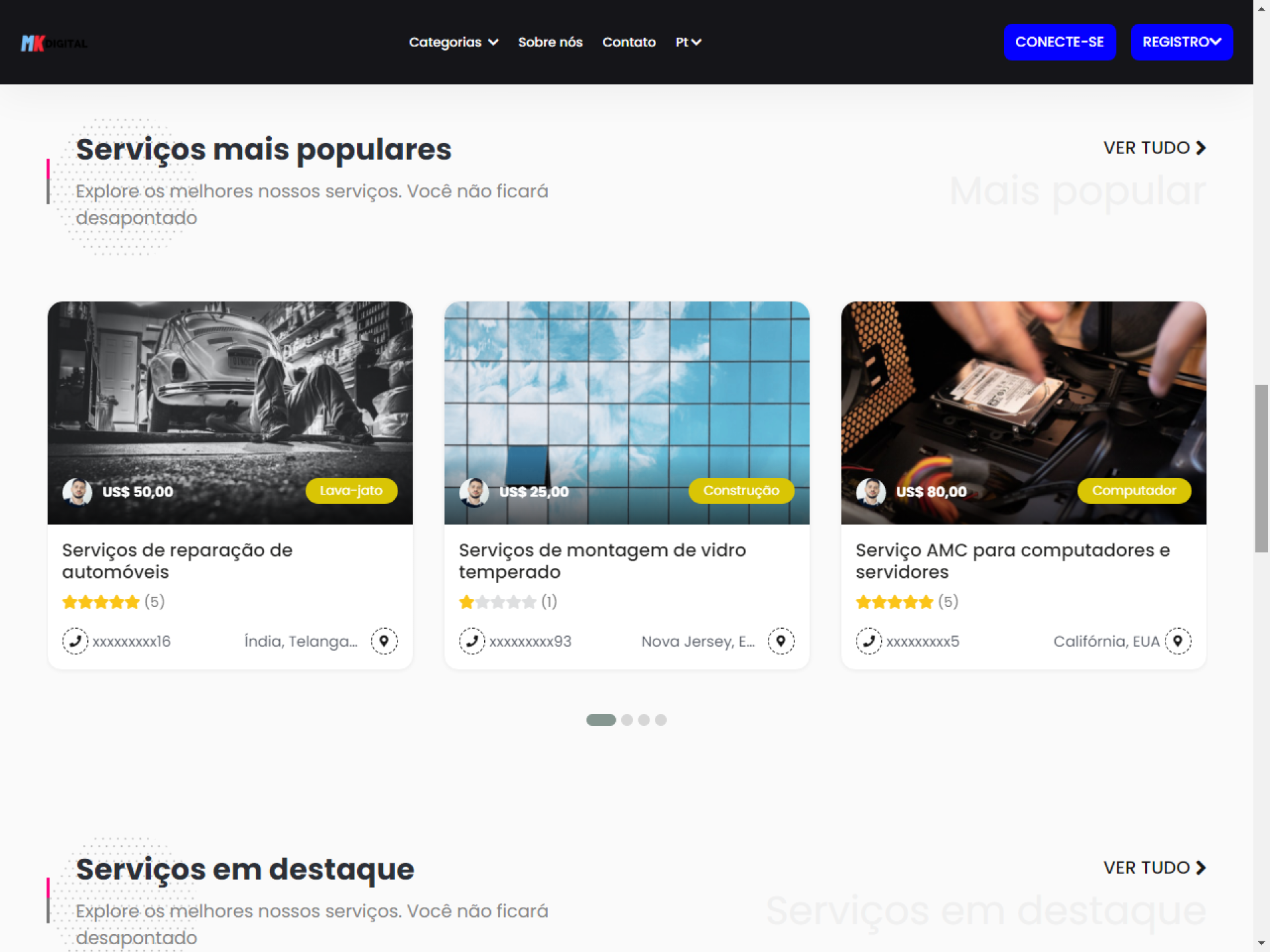Open the Sobre nós page
Screen dimensions: 1270x952
pyautogui.click(x=550, y=42)
